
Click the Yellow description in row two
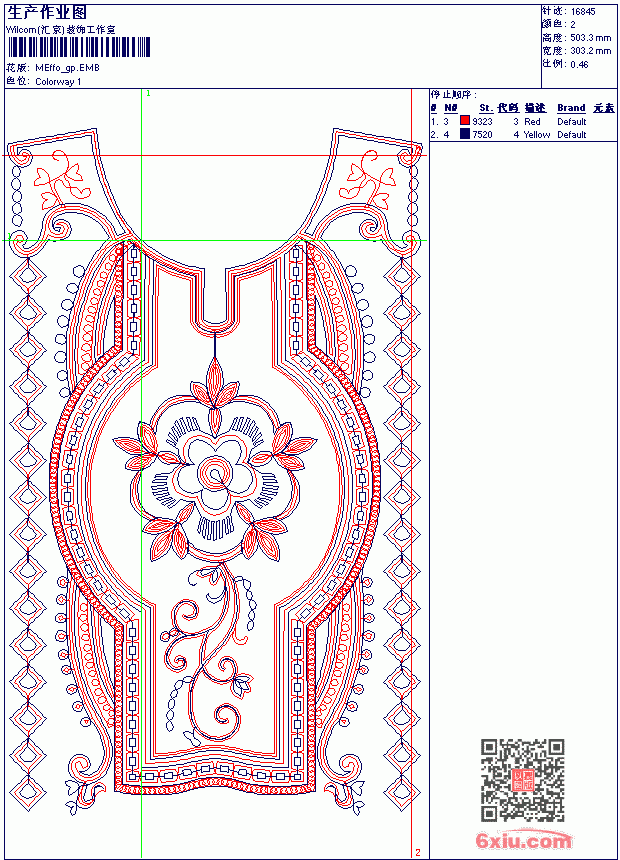[536, 134]
